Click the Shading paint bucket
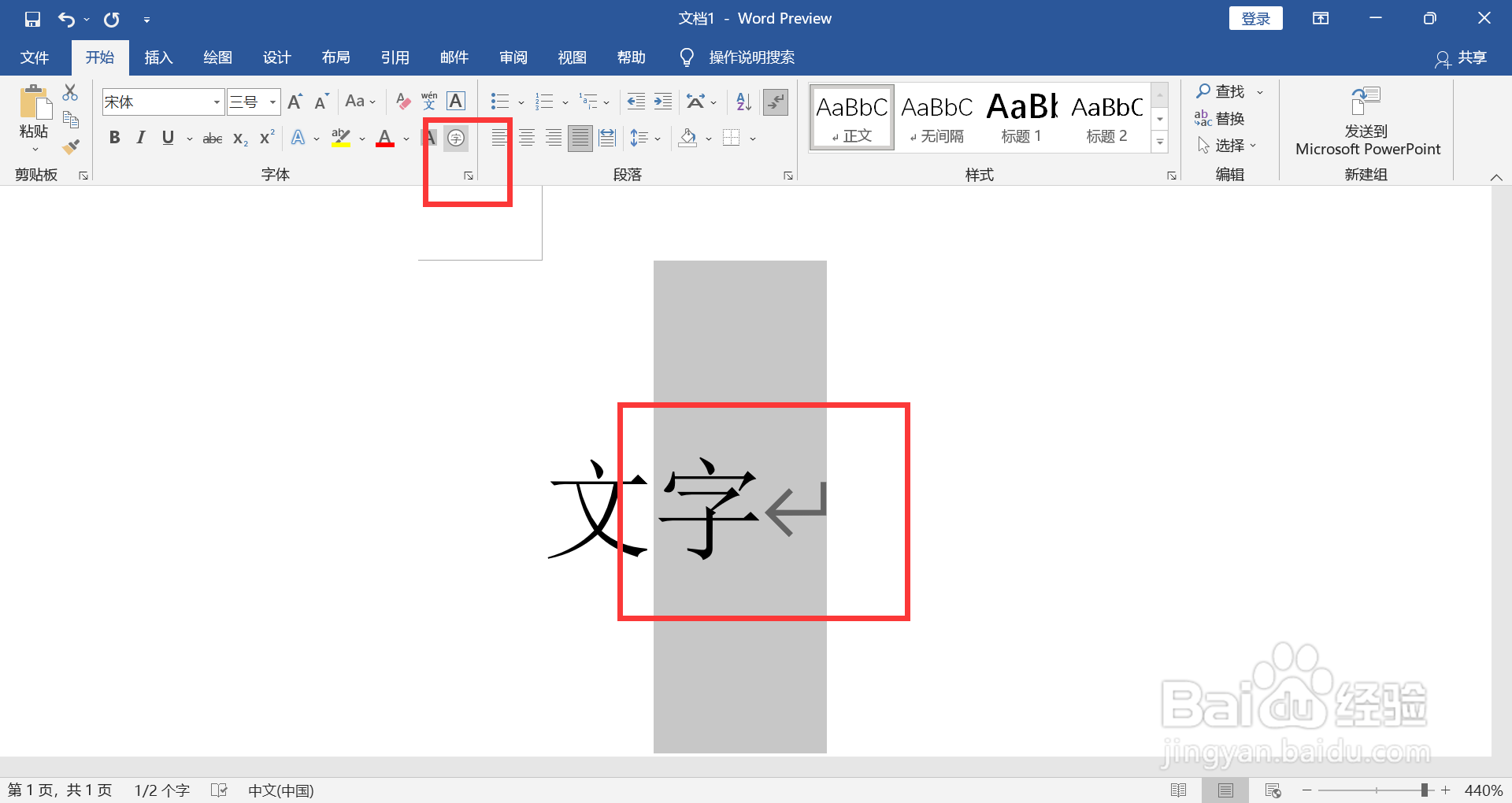This screenshot has height=803, width=1512. (x=687, y=139)
